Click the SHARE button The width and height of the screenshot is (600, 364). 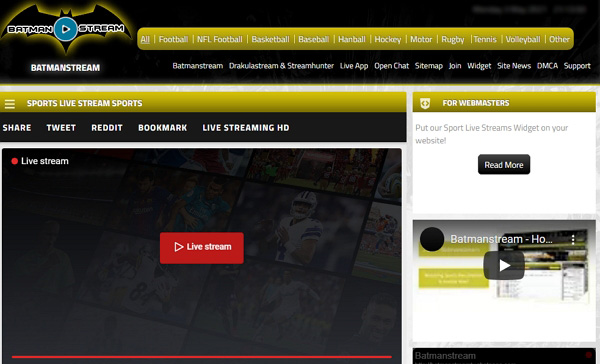click(x=17, y=128)
